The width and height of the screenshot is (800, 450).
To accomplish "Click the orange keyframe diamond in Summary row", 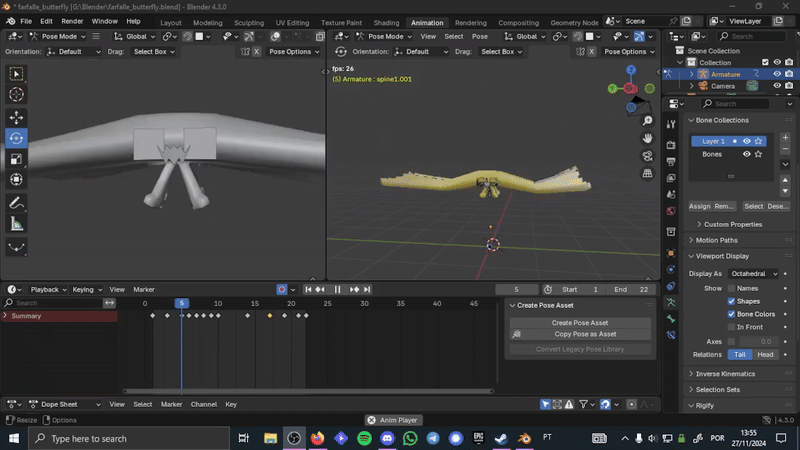I will [x=269, y=316].
